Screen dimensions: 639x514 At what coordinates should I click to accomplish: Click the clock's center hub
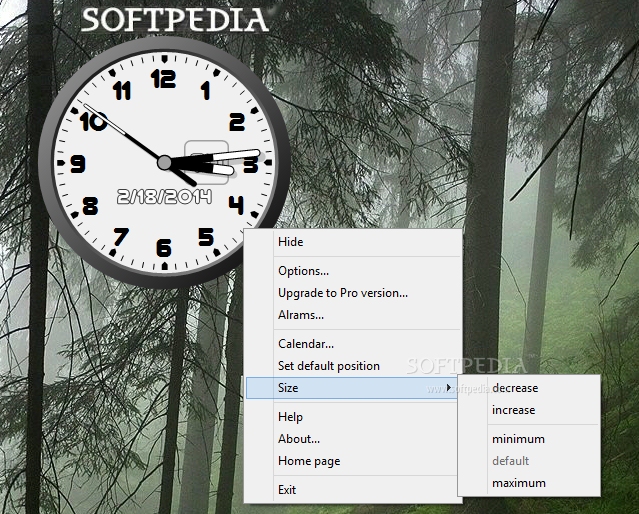click(164, 162)
